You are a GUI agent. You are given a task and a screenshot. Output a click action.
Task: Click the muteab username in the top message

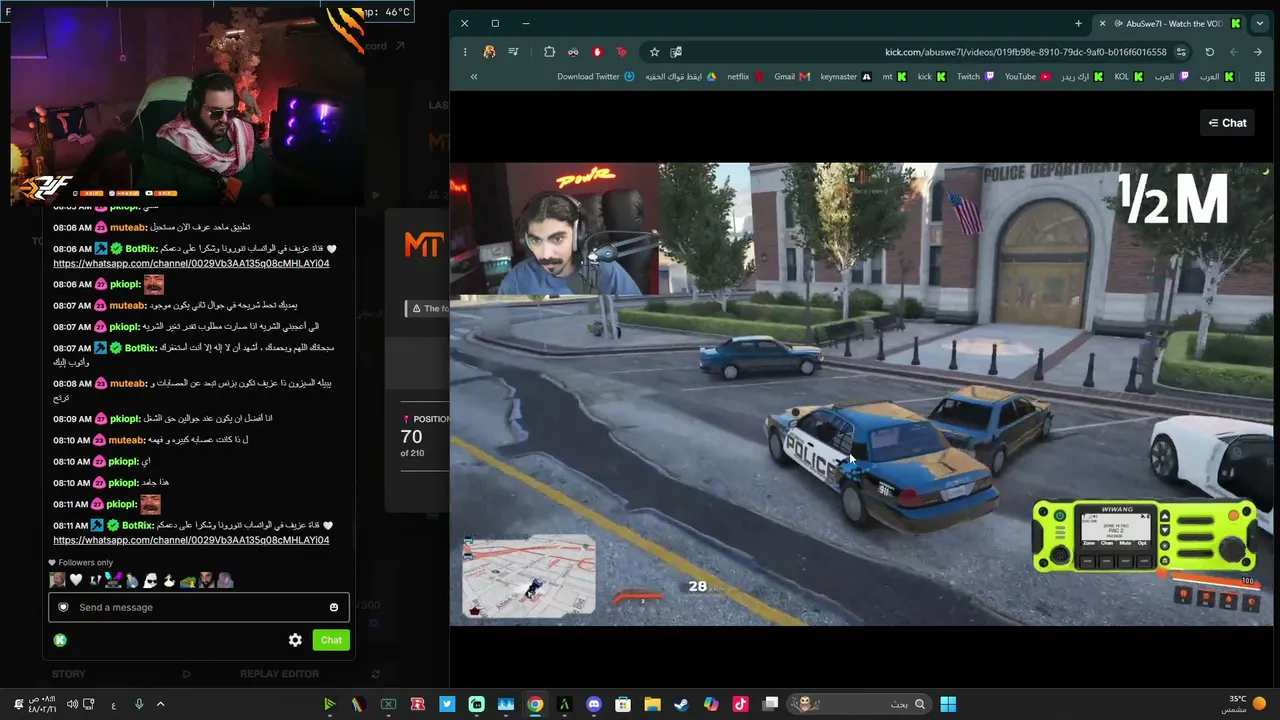click(x=127, y=227)
